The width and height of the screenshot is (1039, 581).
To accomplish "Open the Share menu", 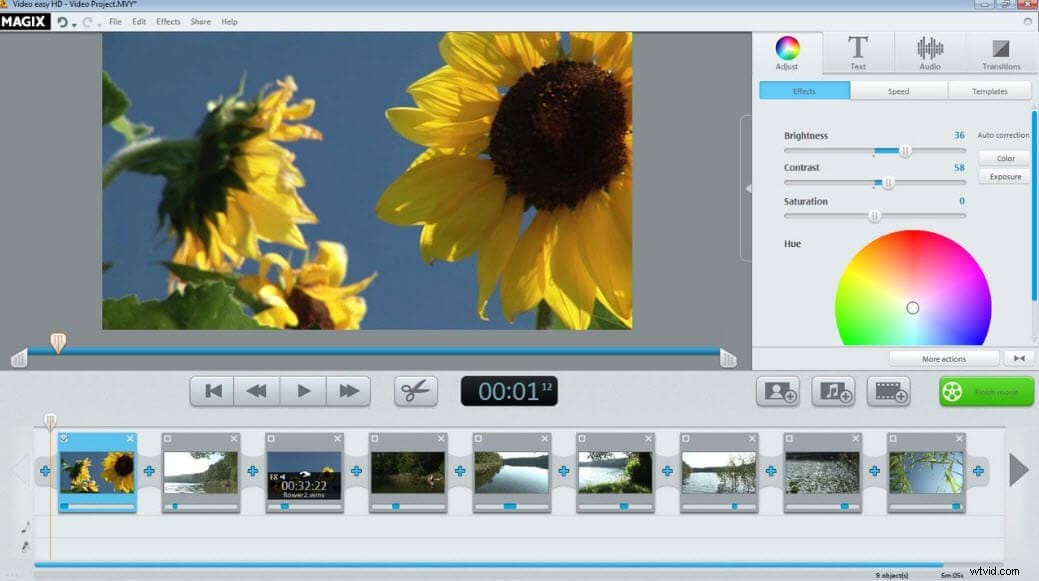I will 200,21.
